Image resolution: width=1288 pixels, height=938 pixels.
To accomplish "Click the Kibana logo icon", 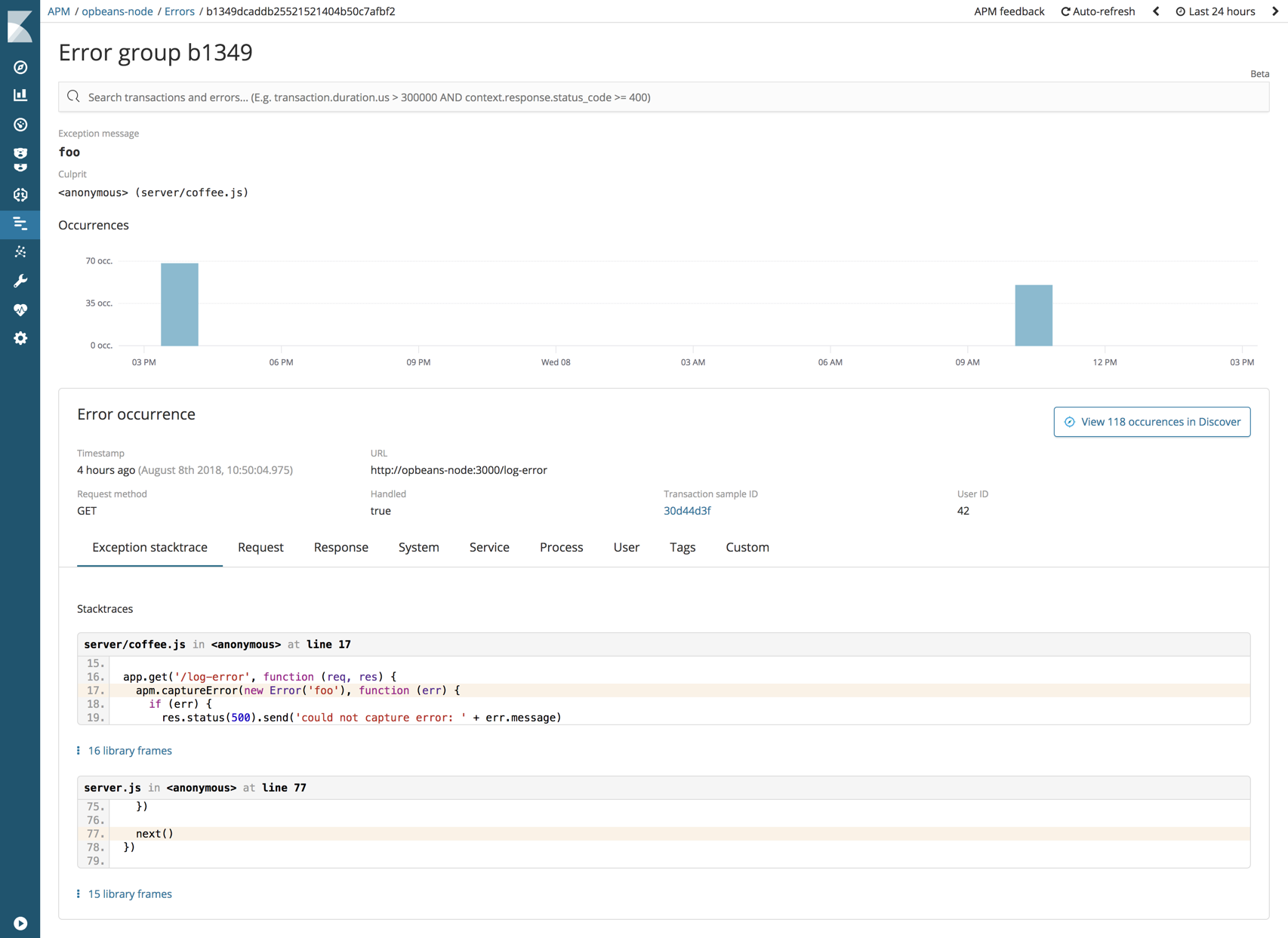I will coord(20,26).
